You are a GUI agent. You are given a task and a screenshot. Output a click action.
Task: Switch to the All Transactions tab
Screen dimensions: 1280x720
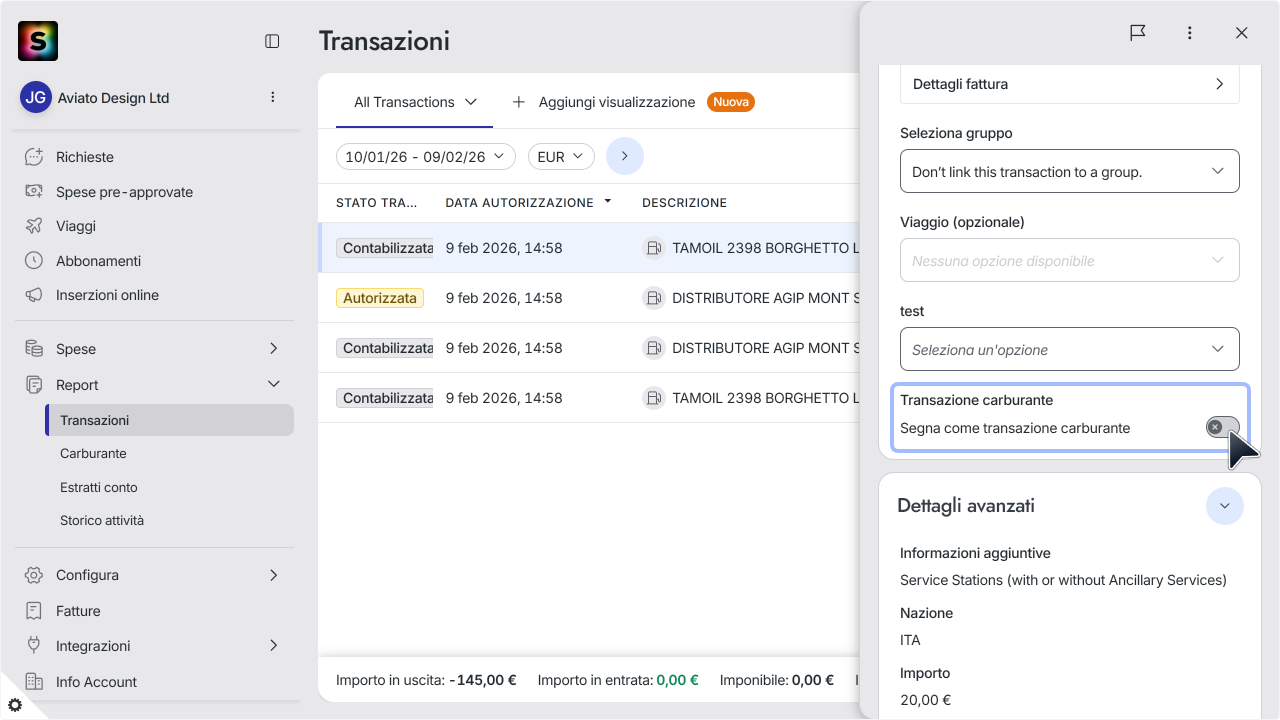(x=415, y=102)
